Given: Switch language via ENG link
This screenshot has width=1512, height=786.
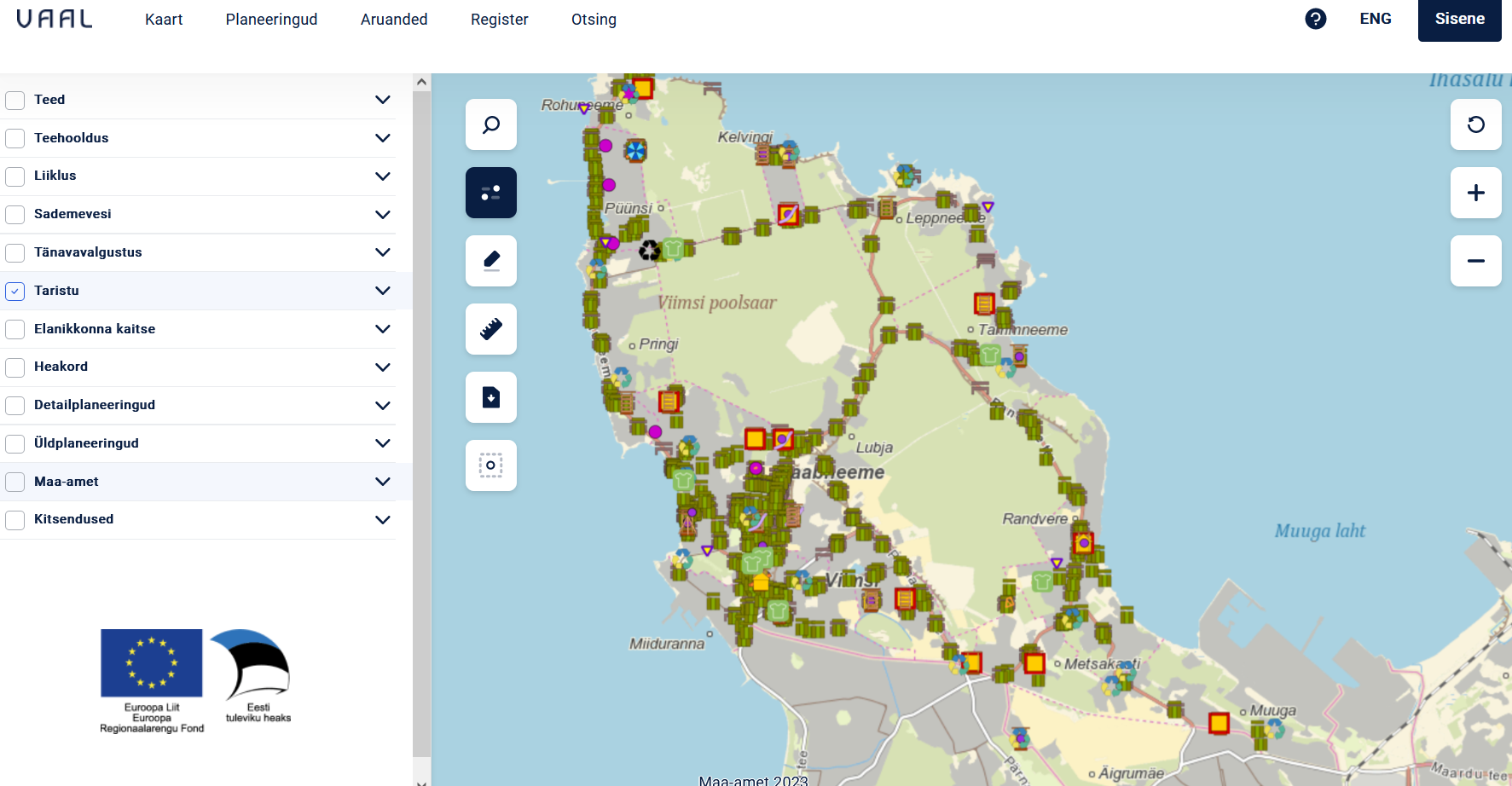Looking at the screenshot, I should coord(1375,19).
